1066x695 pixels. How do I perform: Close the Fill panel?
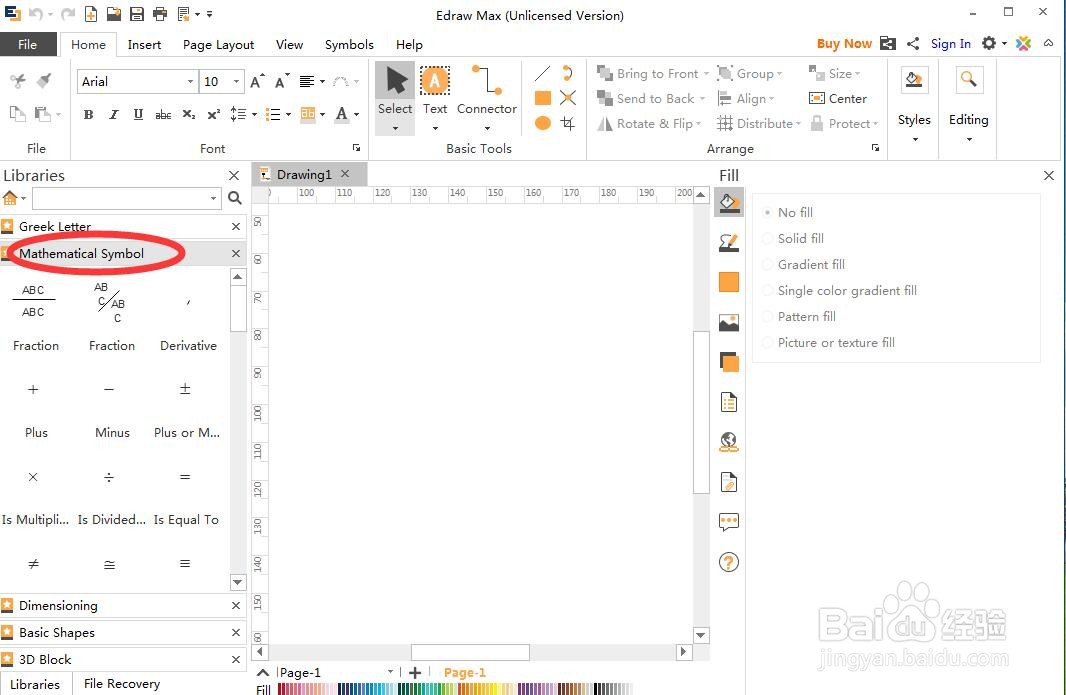pyautogui.click(x=1048, y=175)
